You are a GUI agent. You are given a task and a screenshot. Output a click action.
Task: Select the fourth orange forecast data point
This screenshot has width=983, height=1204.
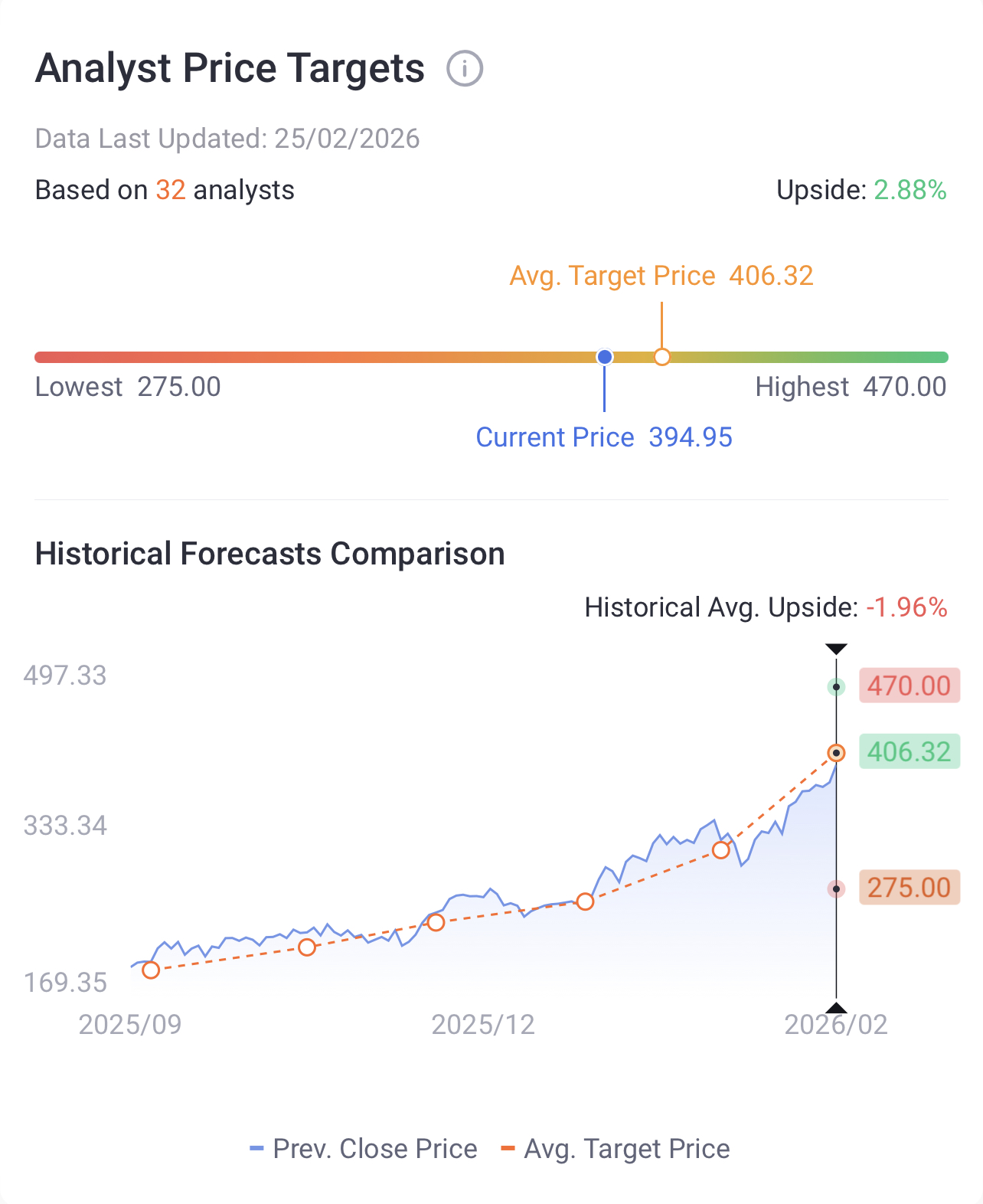[585, 901]
